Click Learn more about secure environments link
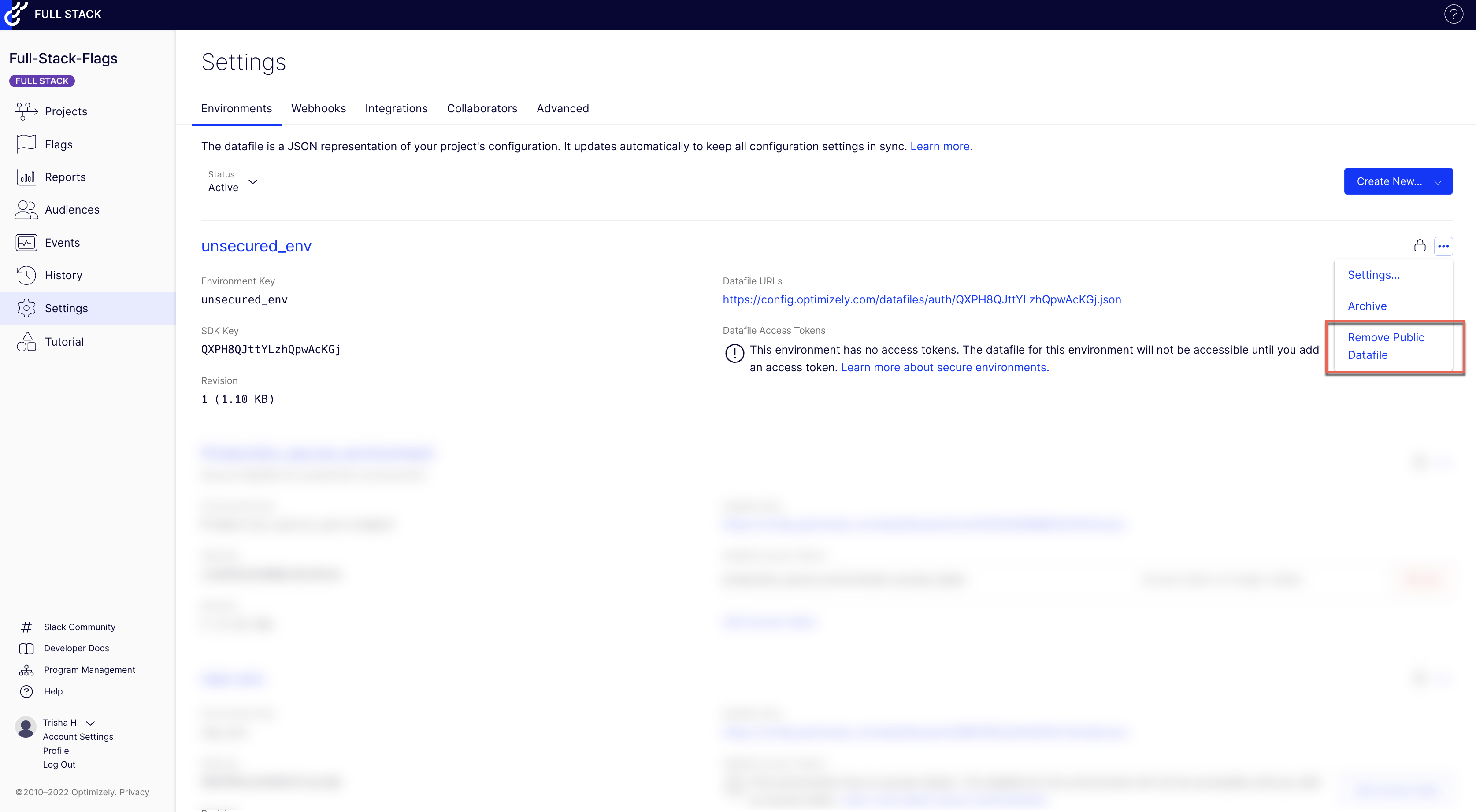 coord(944,368)
